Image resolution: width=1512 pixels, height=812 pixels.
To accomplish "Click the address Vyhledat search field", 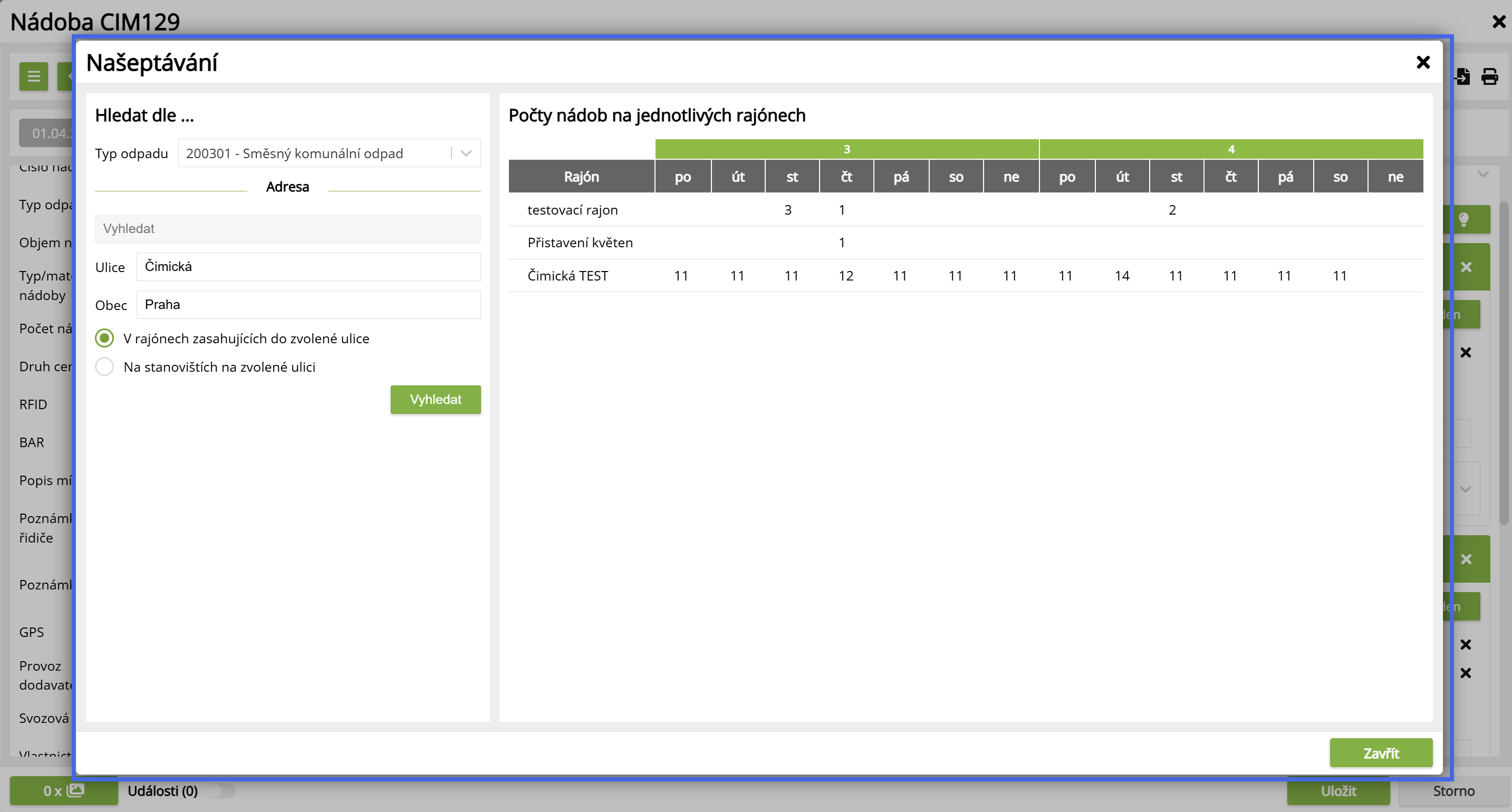I will (287, 229).
